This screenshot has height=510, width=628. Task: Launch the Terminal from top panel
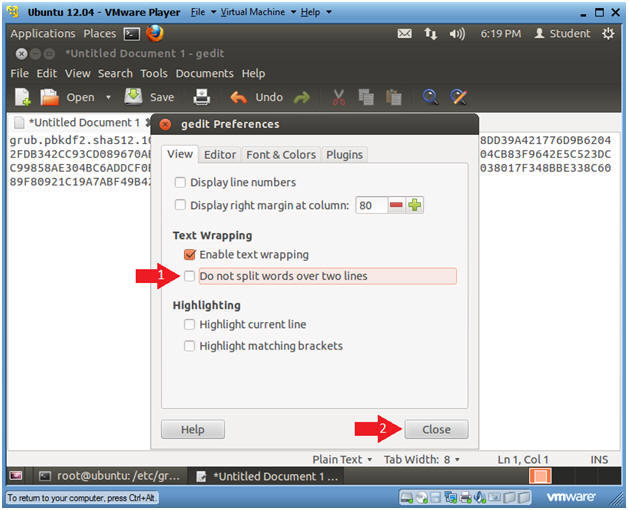click(132, 34)
